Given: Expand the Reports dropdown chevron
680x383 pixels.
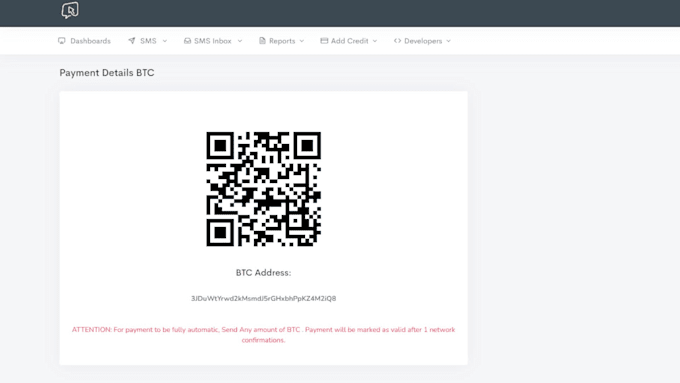Looking at the screenshot, I should tap(302, 41).
